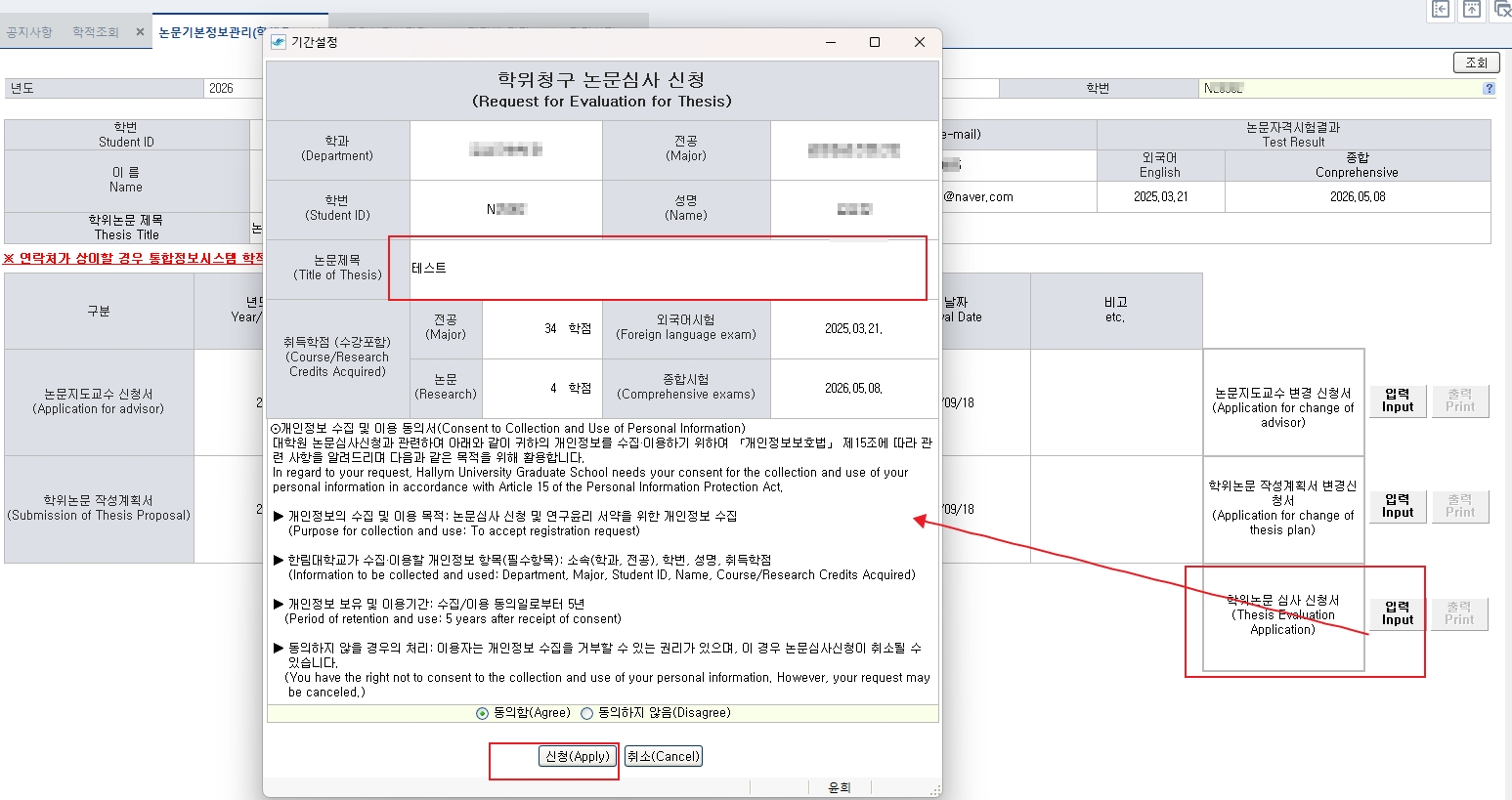Close the 기간설정 dialog
The width and height of the screenshot is (1512, 800).
(x=919, y=42)
